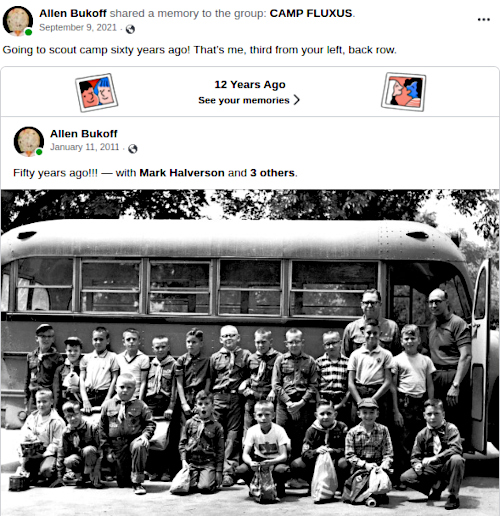
Task: Click the globe privacy icon beside September 9, 2021
Action: [130, 29]
